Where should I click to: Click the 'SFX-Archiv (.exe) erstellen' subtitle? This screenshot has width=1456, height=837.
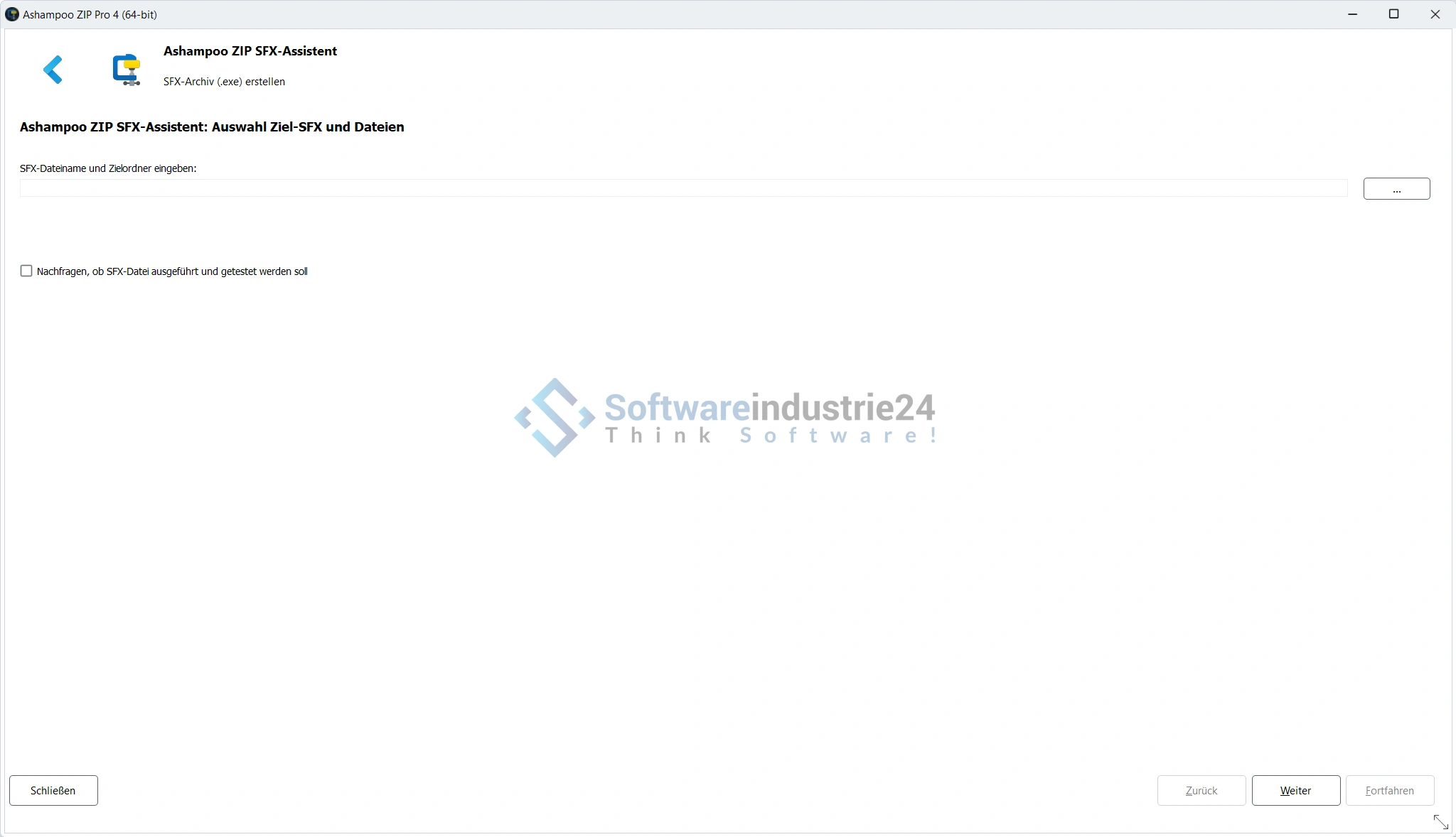point(224,82)
